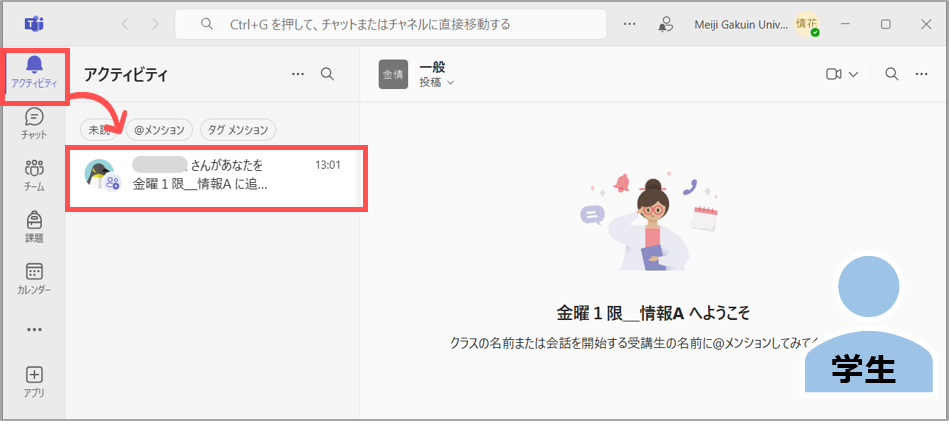Click the back navigation arrow
The width and height of the screenshot is (949, 424).
pyautogui.click(x=125, y=24)
